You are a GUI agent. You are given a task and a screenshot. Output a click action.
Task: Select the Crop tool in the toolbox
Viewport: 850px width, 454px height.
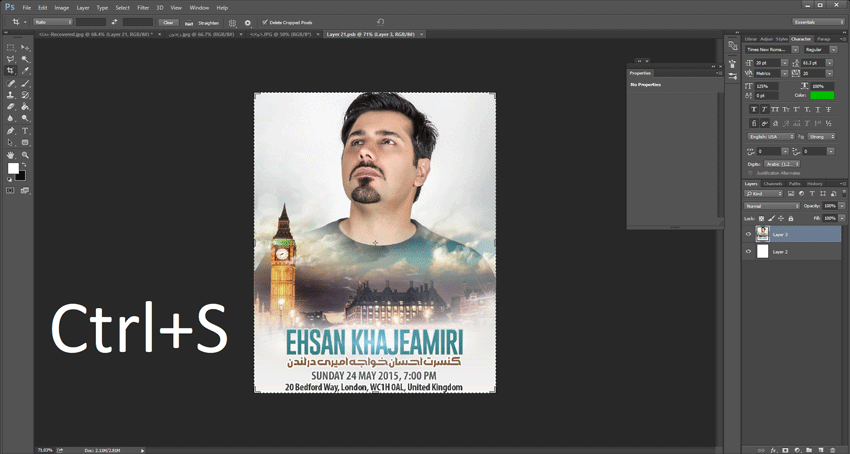tap(10, 71)
